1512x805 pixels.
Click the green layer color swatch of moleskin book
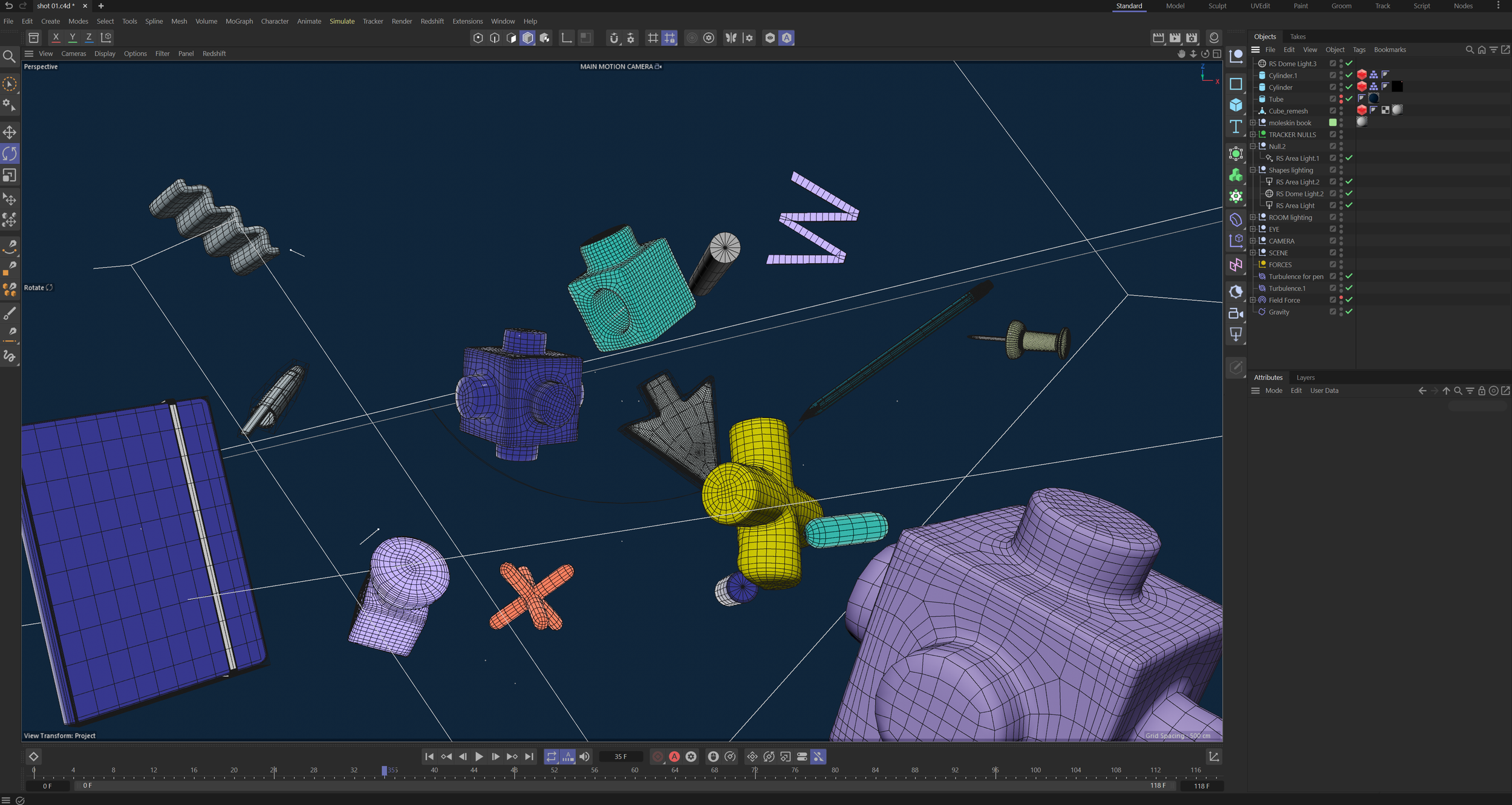(x=1332, y=122)
